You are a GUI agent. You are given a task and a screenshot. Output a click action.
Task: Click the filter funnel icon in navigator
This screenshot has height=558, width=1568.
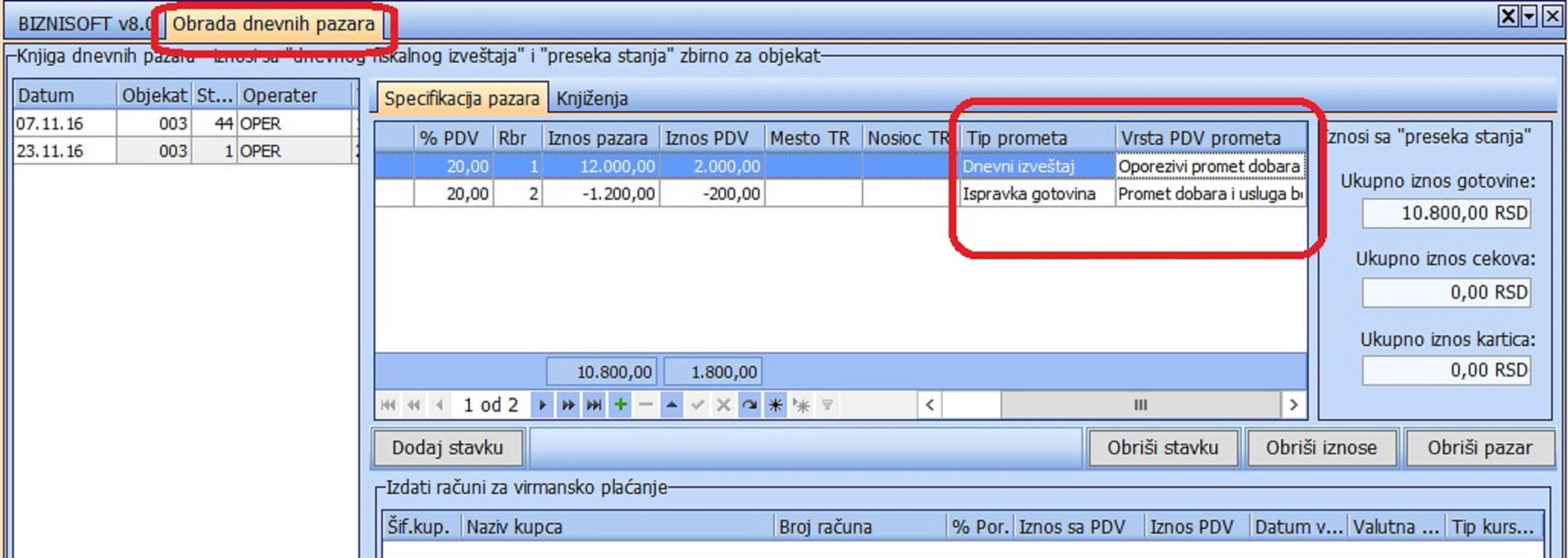click(x=827, y=405)
